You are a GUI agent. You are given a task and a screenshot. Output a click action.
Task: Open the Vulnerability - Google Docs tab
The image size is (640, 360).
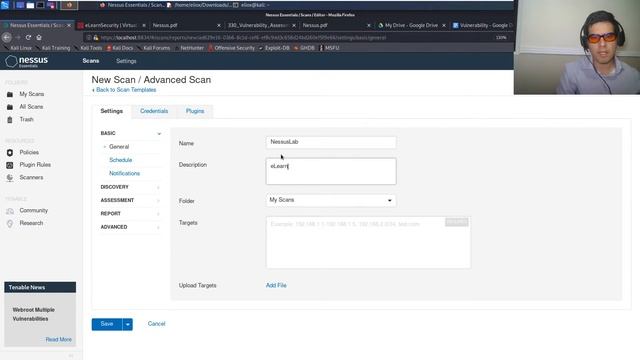point(482,25)
